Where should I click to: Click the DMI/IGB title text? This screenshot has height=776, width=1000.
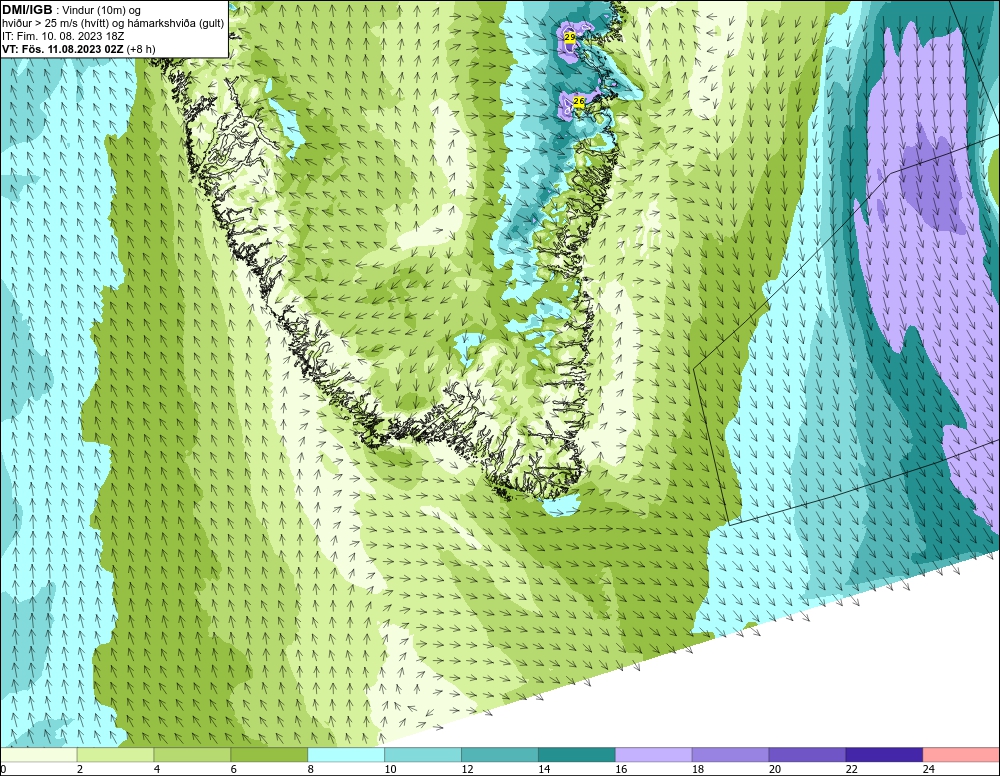tap(27, 10)
